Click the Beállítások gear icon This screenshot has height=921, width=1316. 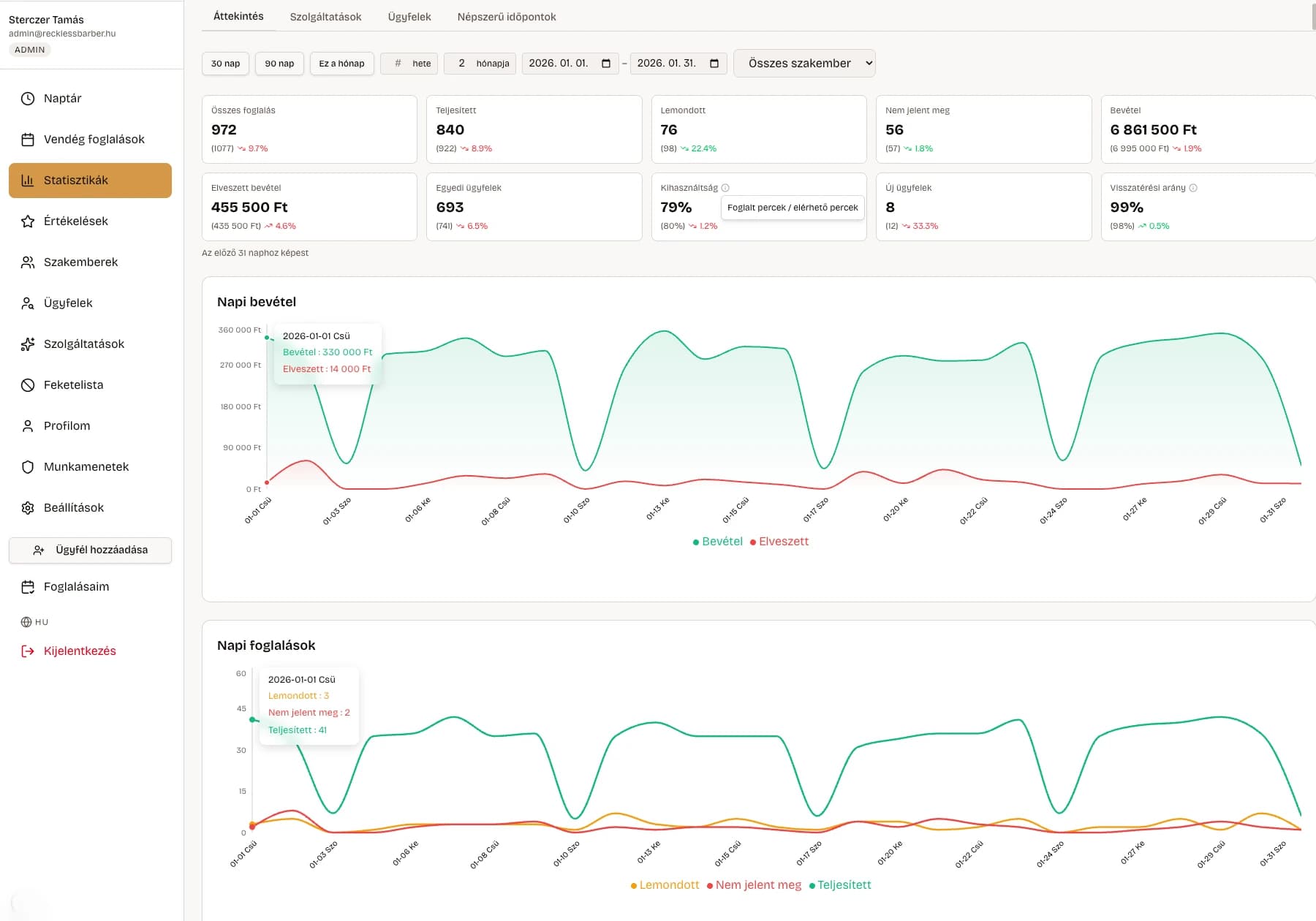tap(28, 508)
